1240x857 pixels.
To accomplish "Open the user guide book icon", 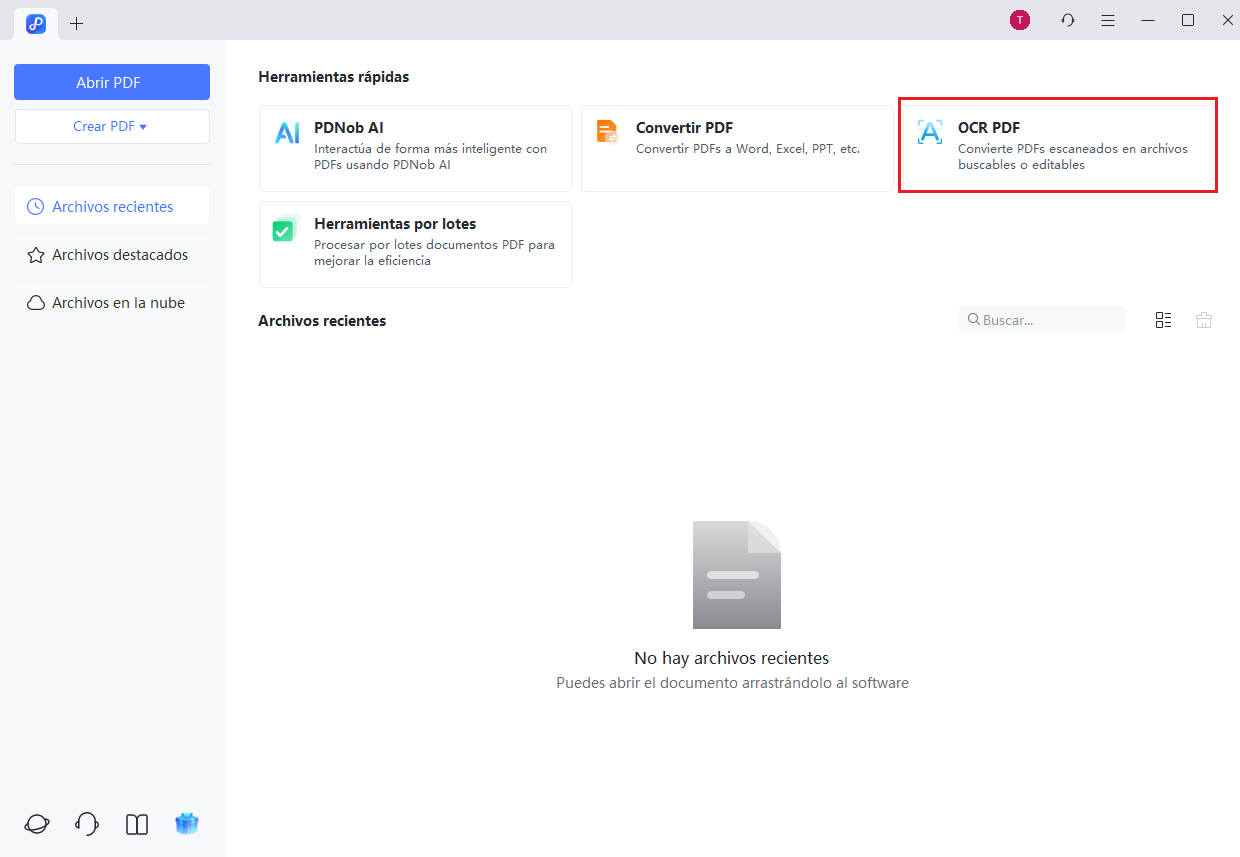I will coord(137,824).
